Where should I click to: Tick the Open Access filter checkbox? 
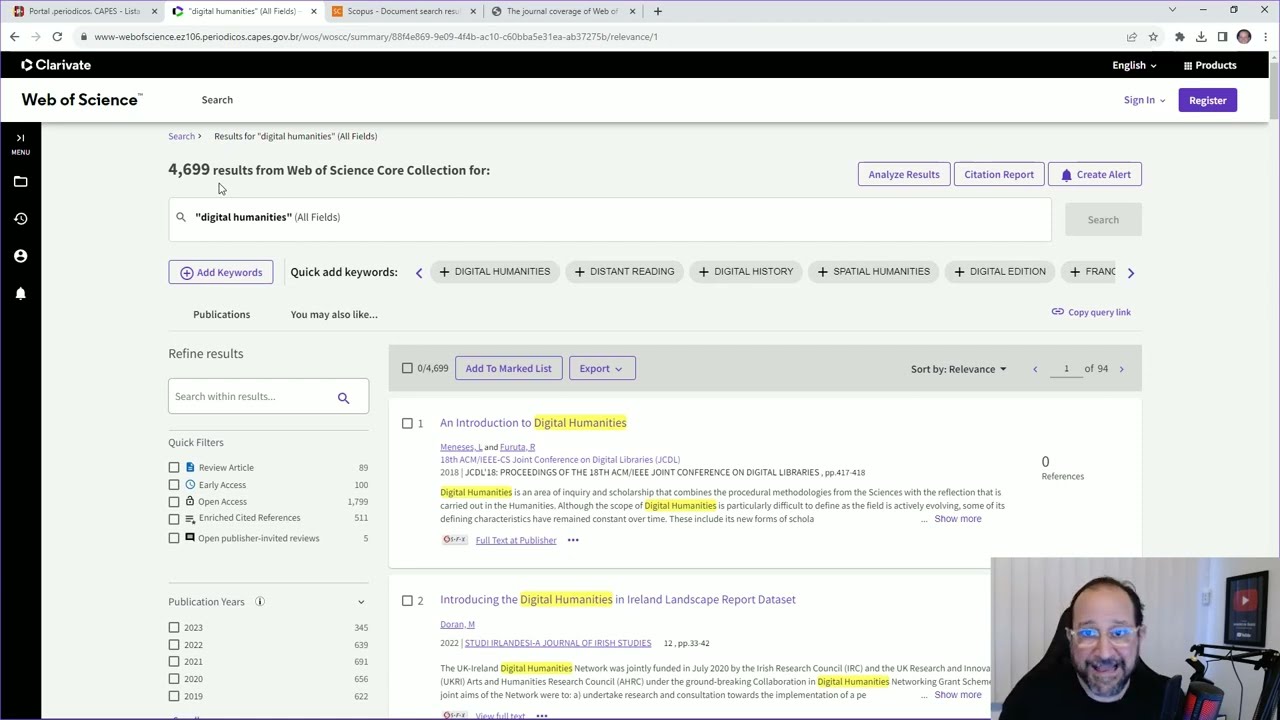pos(174,502)
